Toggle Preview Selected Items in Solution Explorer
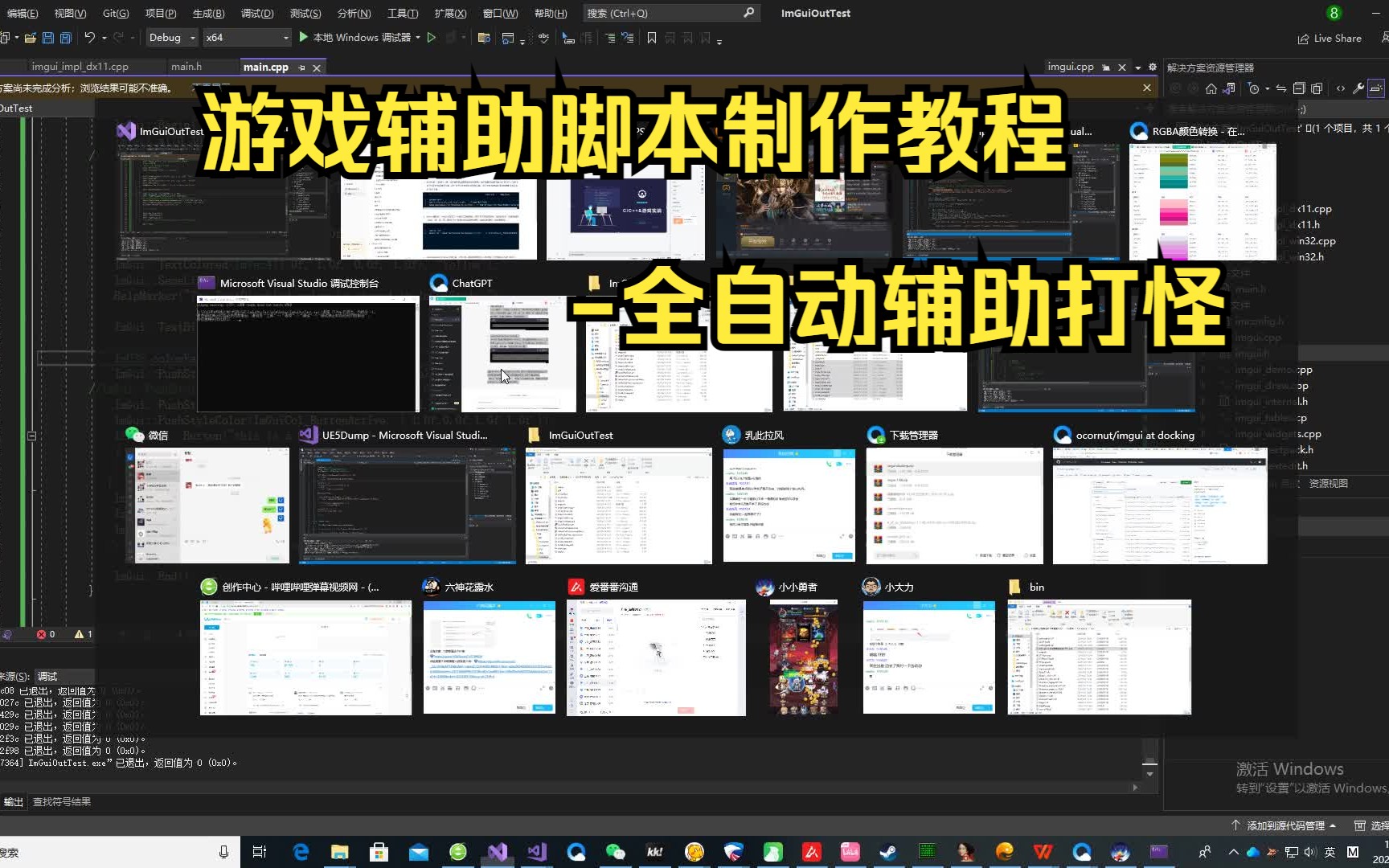 [1376, 88]
